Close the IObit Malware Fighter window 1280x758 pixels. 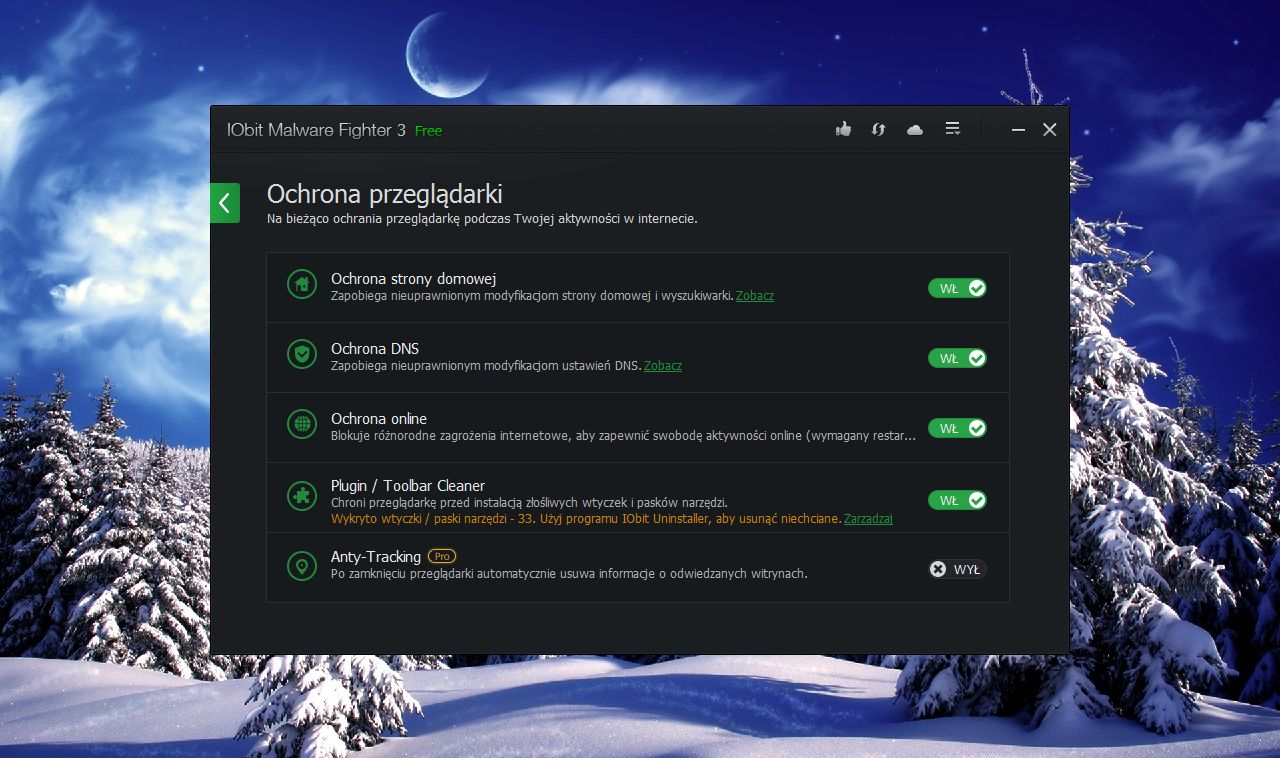pyautogui.click(x=1050, y=130)
